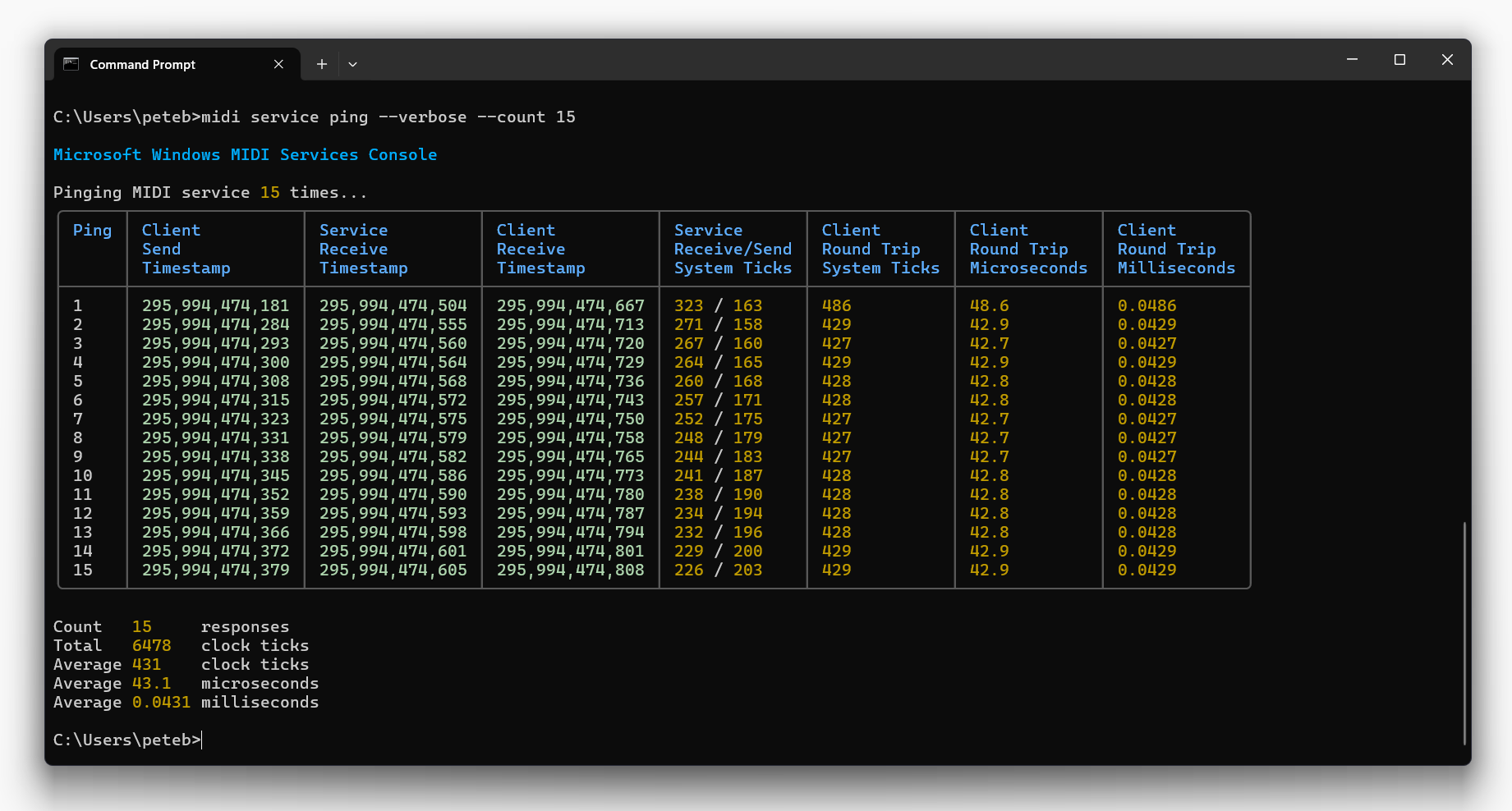Viewport: 1512px width, 811px height.
Task: Click 'Client Send Timestamp' column header
Action: coord(186,250)
